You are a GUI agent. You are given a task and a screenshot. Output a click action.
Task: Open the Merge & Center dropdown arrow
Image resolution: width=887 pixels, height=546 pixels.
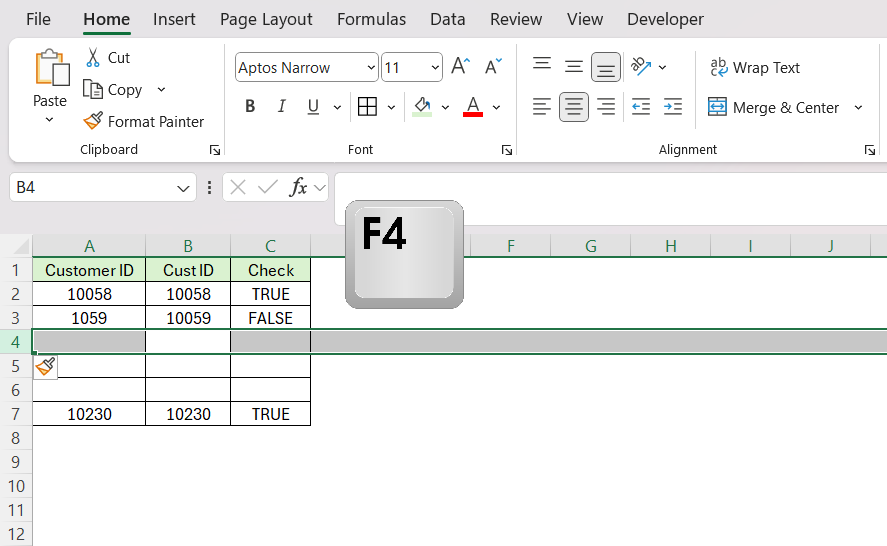pos(858,108)
